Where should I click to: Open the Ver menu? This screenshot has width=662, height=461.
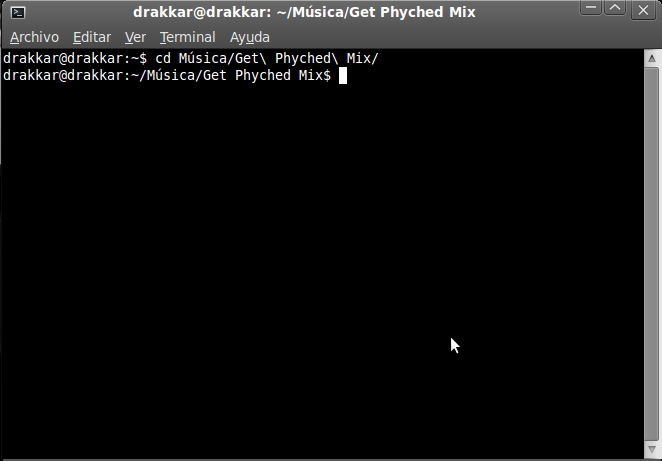tap(136, 37)
